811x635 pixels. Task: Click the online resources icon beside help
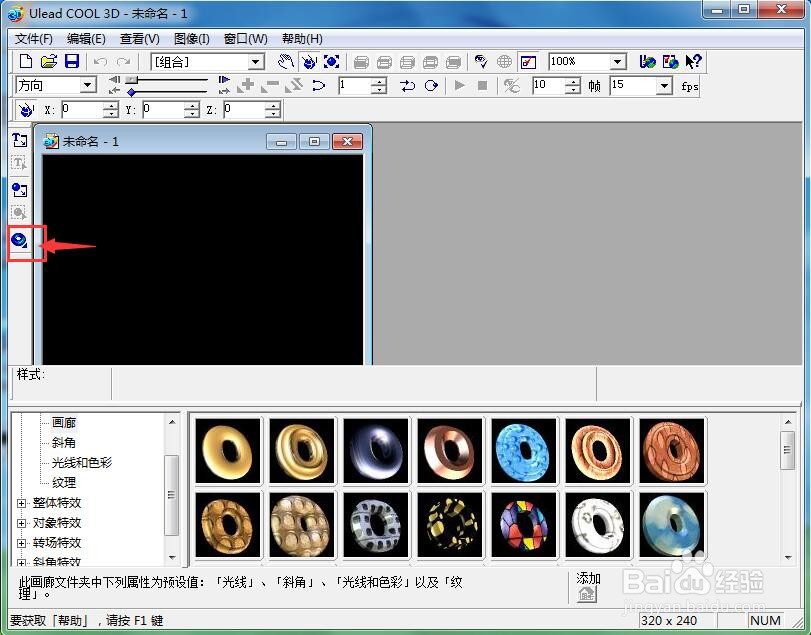click(670, 62)
